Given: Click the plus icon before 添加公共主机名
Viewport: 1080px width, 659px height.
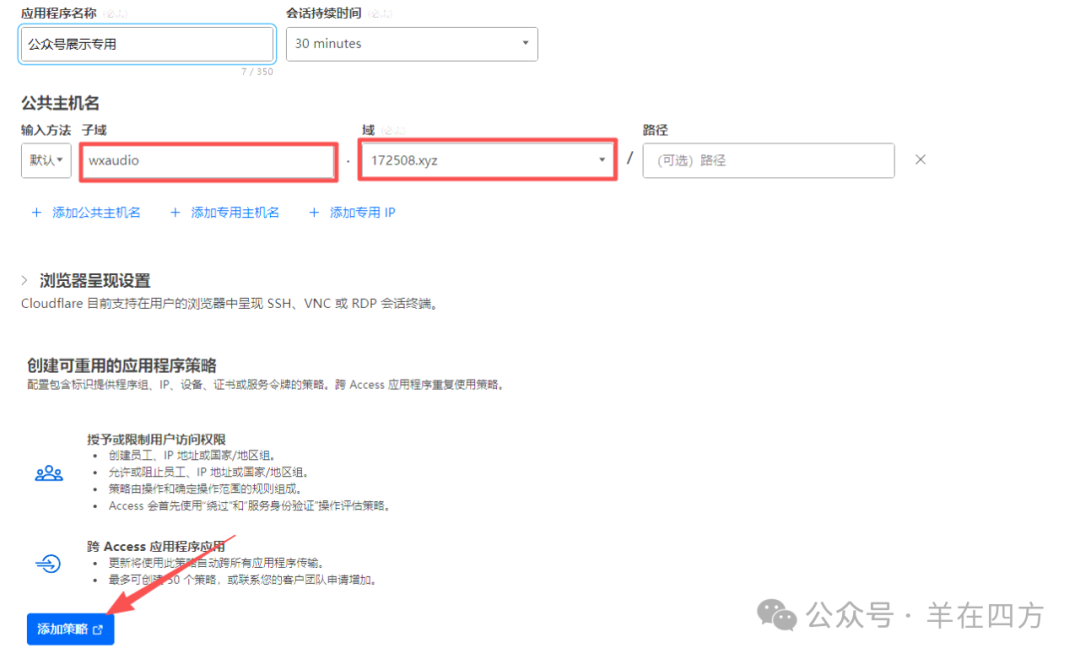Looking at the screenshot, I should 37,213.
